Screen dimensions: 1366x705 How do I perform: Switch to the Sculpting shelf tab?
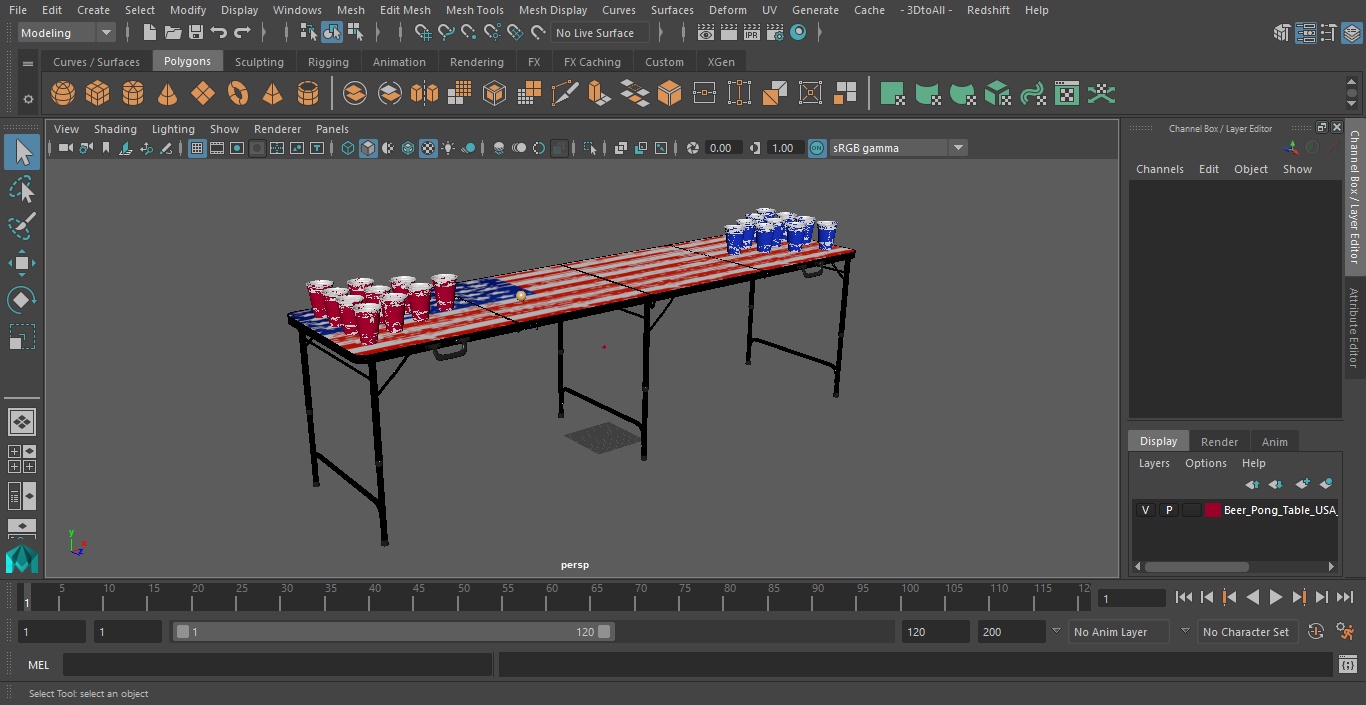click(x=259, y=62)
